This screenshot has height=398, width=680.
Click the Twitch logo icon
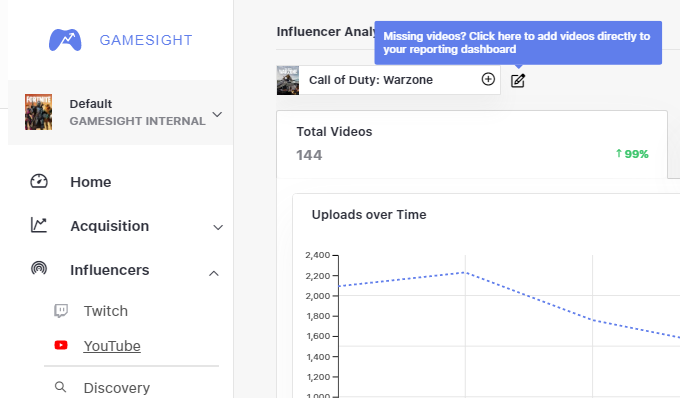click(x=61, y=311)
